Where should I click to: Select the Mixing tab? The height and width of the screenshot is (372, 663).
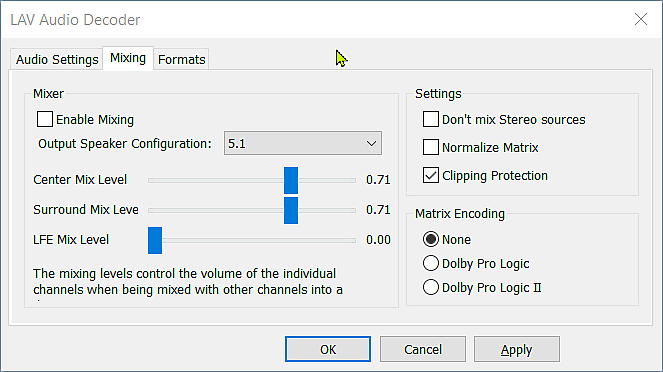click(128, 58)
